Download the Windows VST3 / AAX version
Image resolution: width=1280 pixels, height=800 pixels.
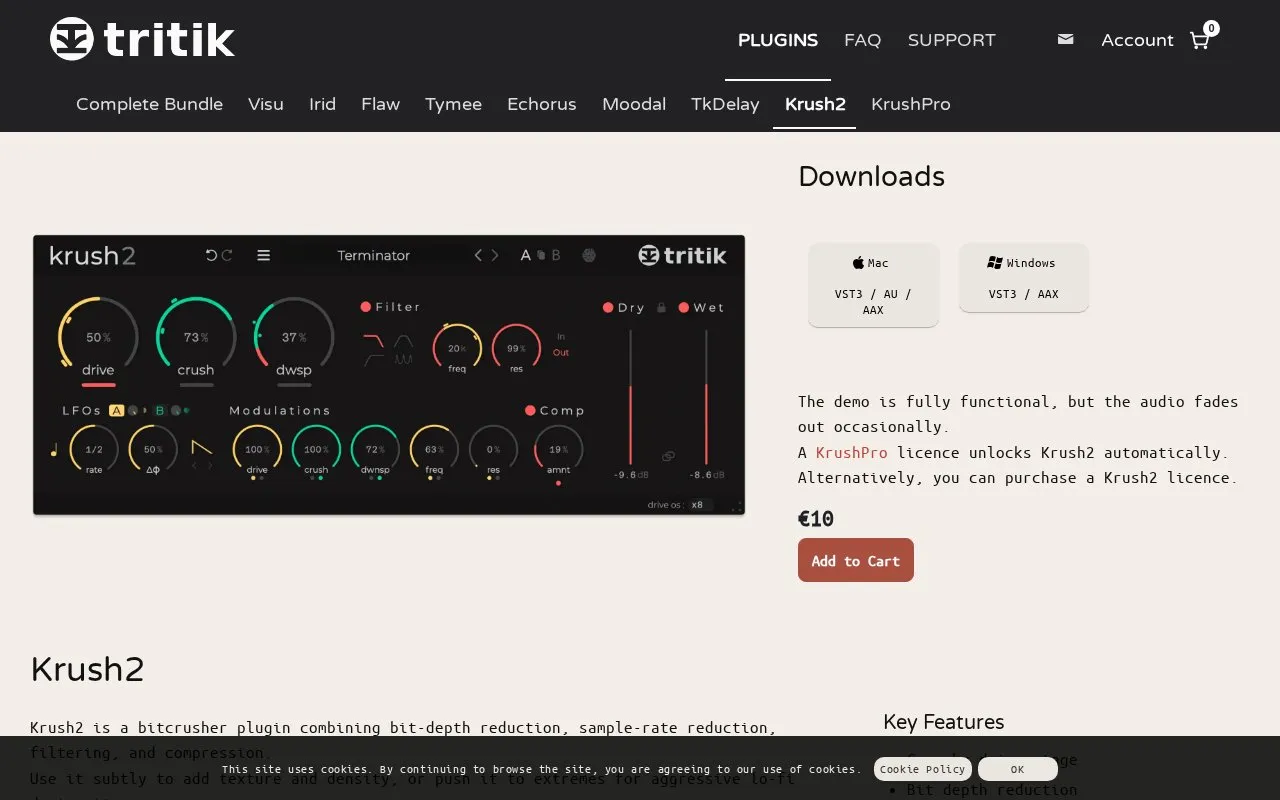(x=1023, y=277)
